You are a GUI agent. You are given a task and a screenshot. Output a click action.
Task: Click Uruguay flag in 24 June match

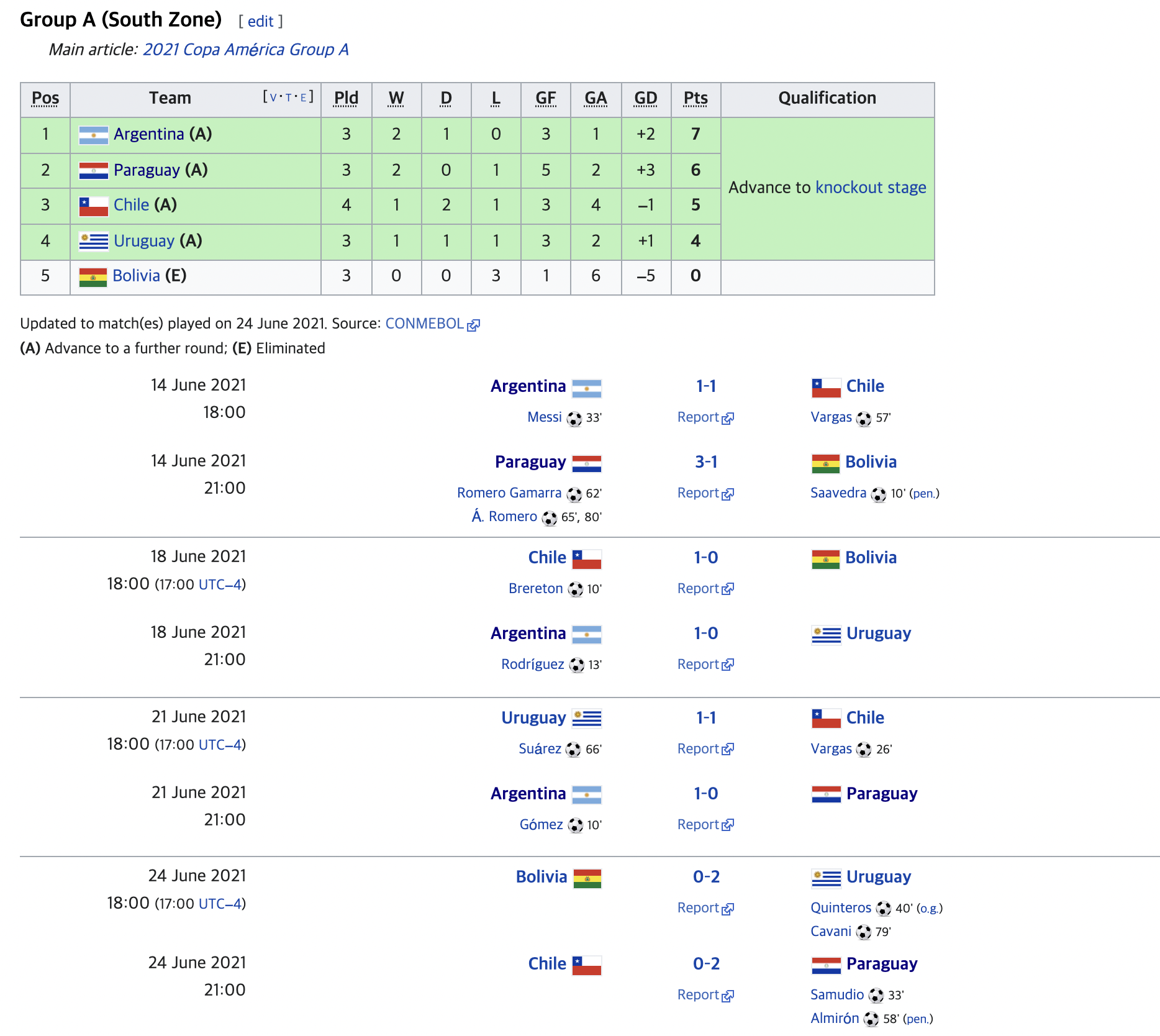point(827,878)
